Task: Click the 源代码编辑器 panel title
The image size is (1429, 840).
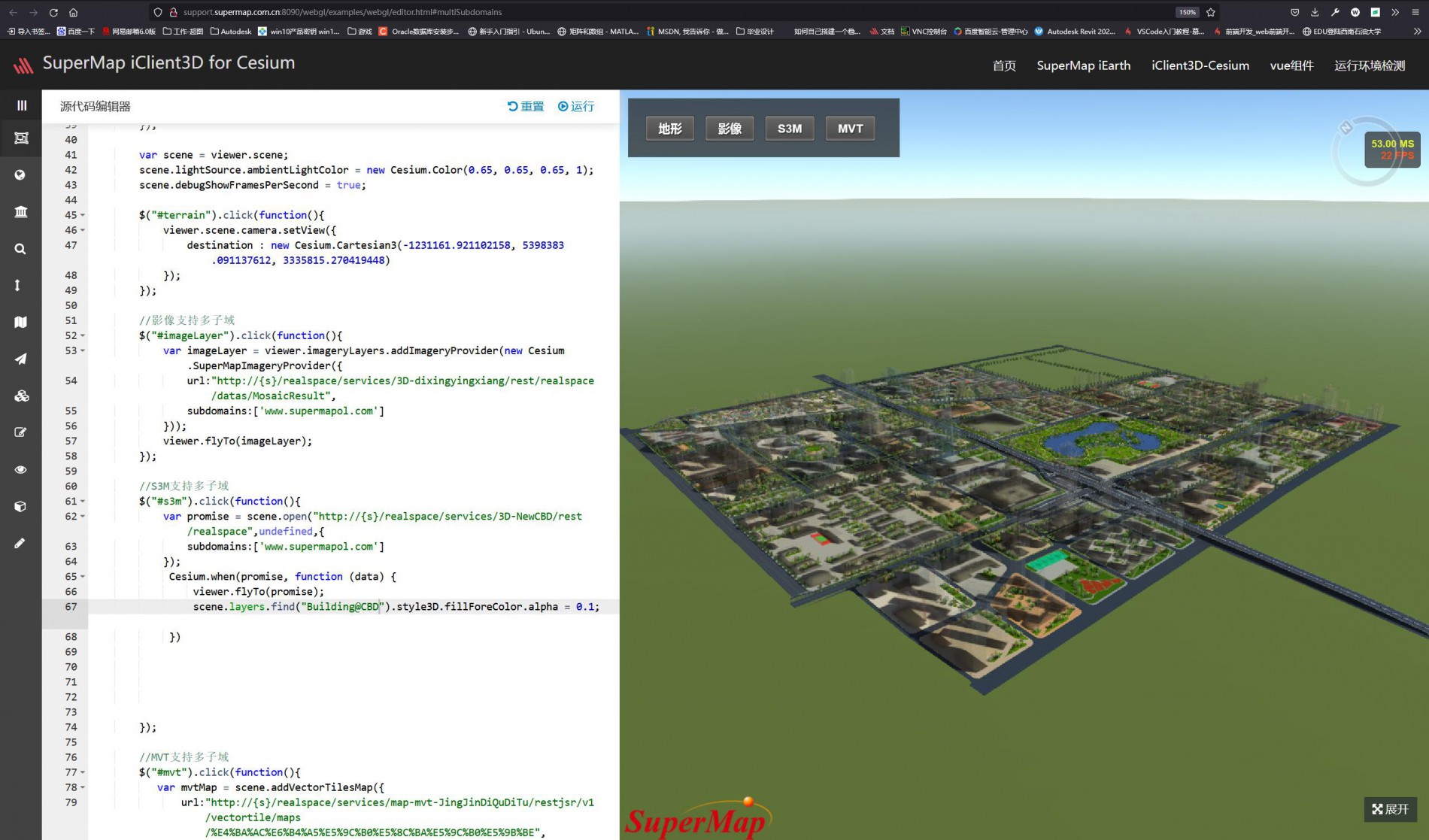Action: [96, 107]
